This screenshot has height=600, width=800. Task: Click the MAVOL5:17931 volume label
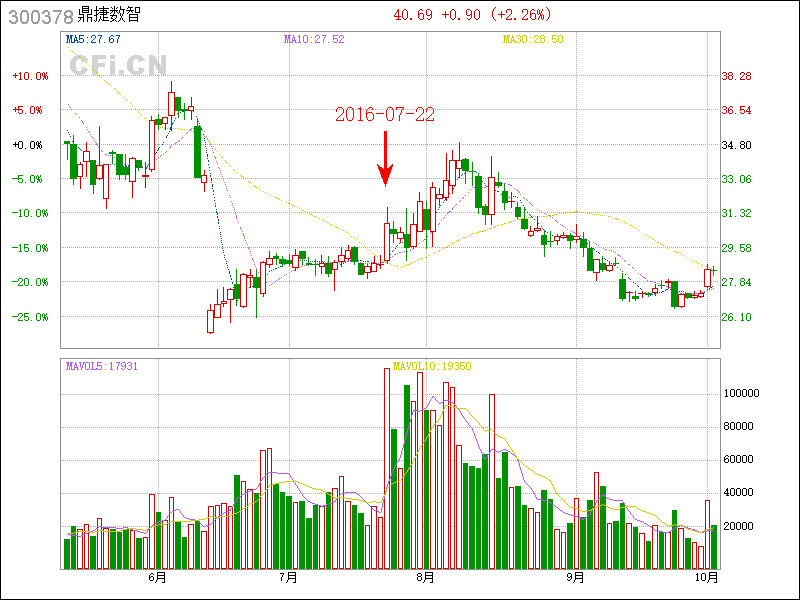click(101, 366)
